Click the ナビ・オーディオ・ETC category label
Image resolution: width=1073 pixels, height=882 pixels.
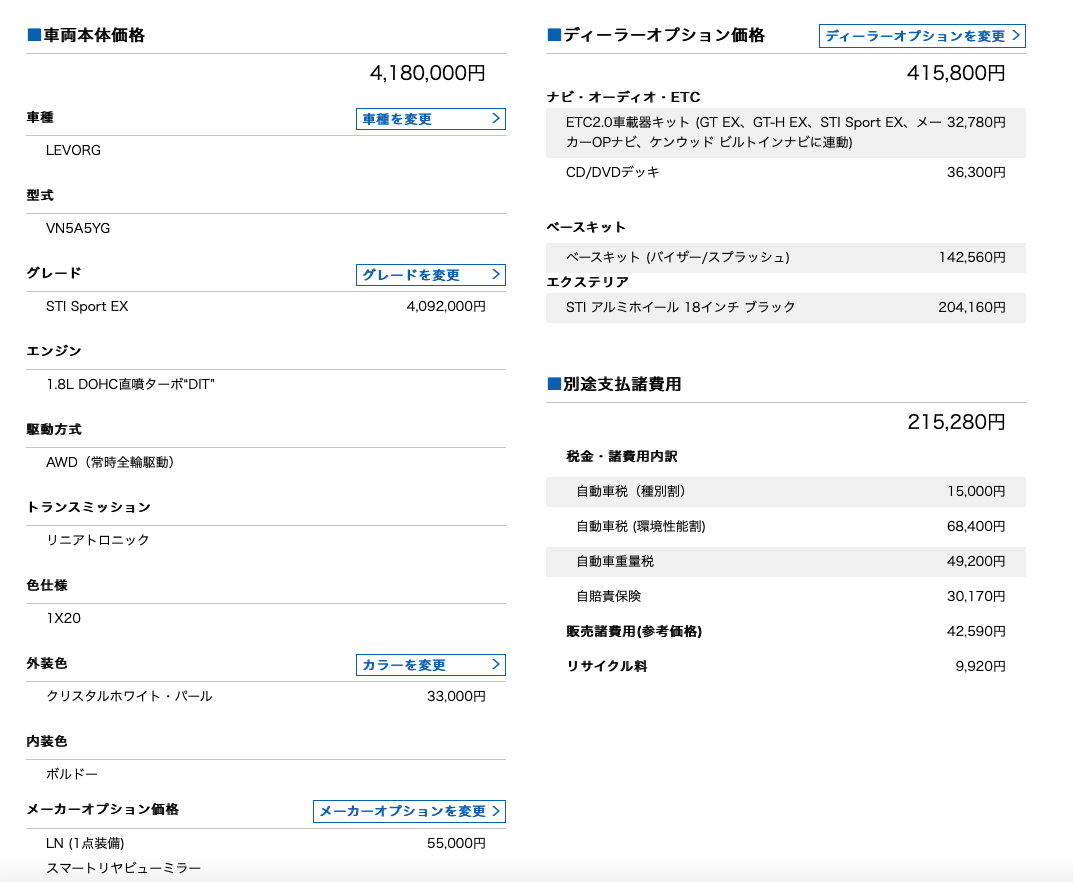coord(623,98)
